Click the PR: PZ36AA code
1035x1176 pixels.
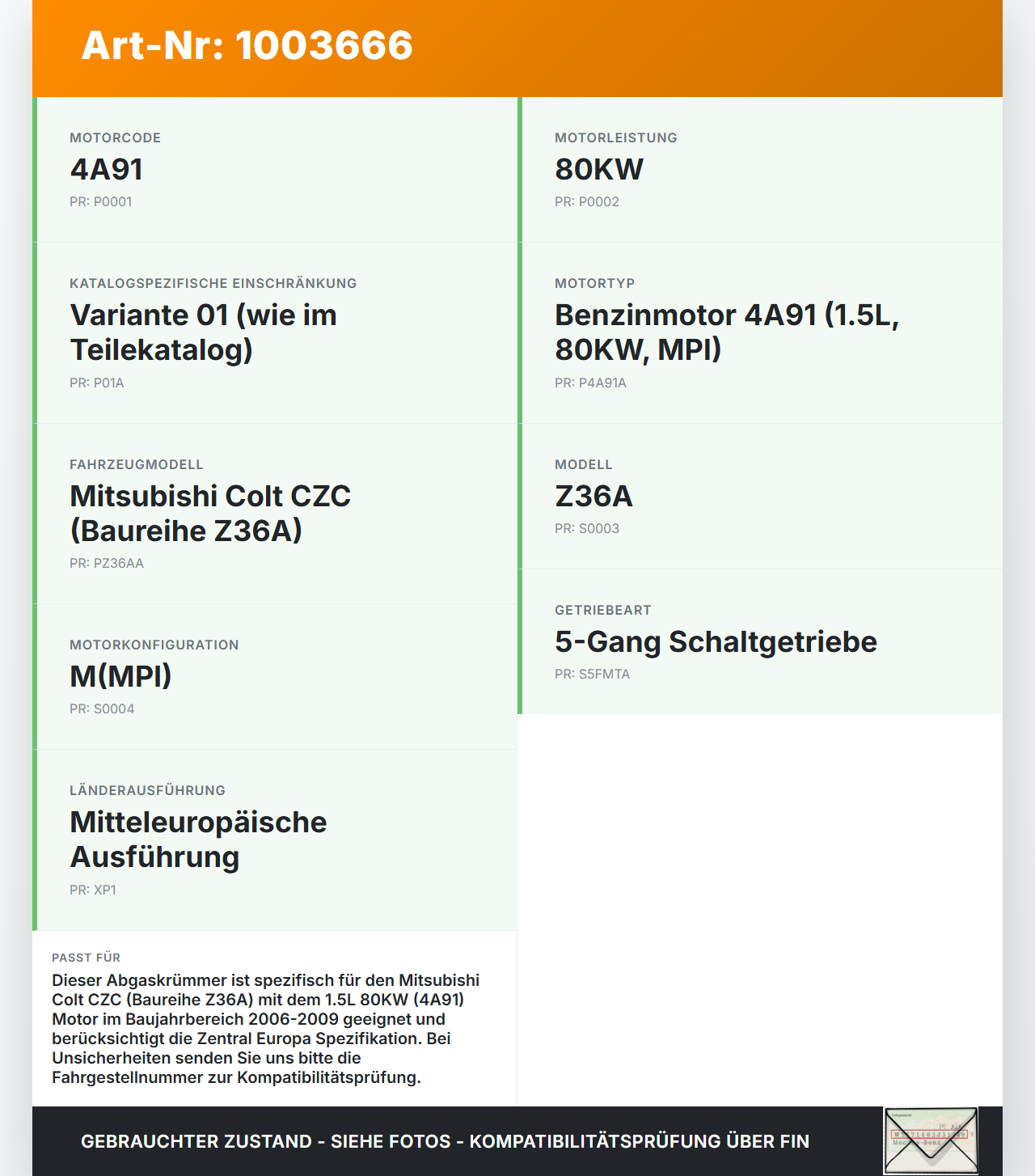107,563
